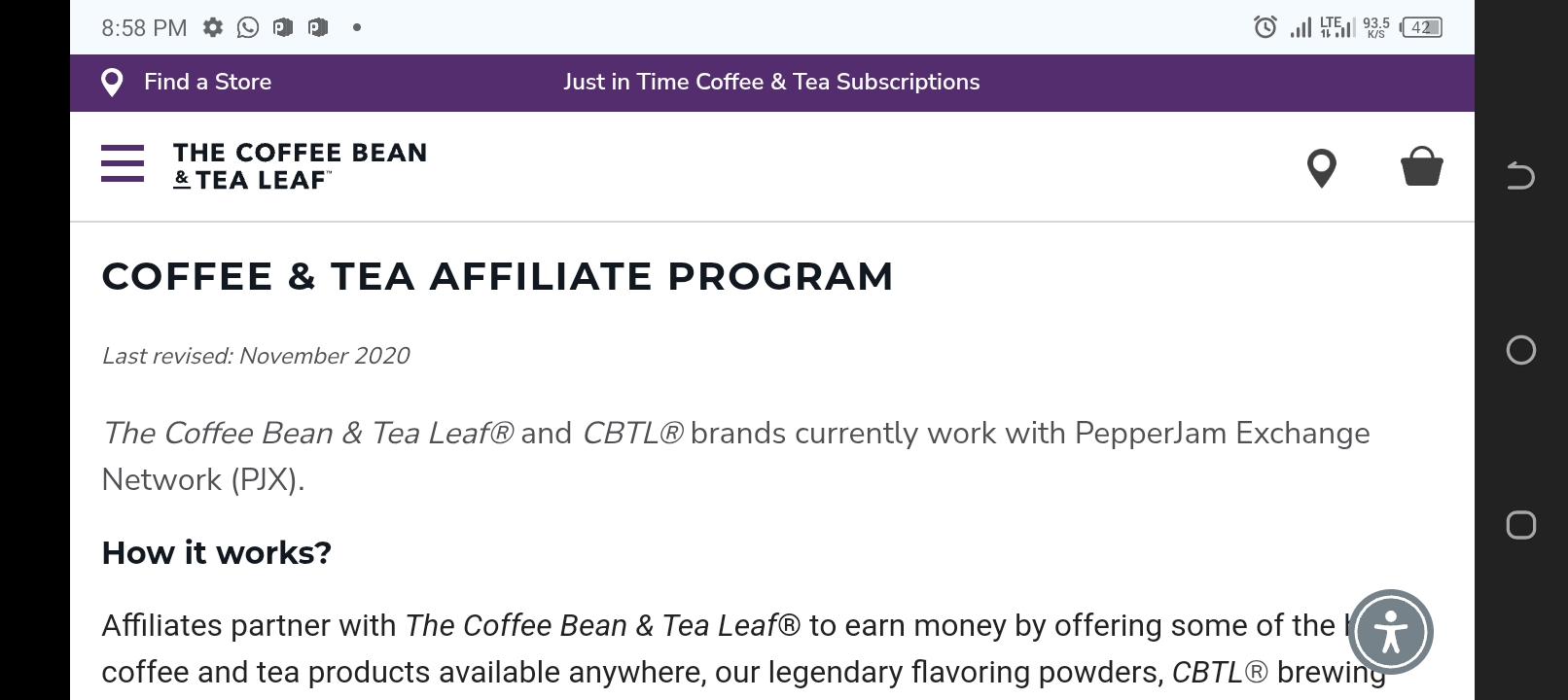1568x700 pixels.
Task: Tap the Android back navigation arrow
Action: point(1520,176)
